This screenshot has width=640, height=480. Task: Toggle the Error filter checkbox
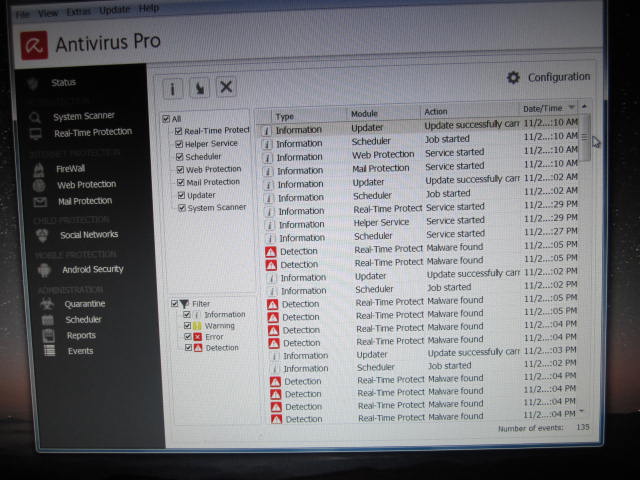(188, 337)
